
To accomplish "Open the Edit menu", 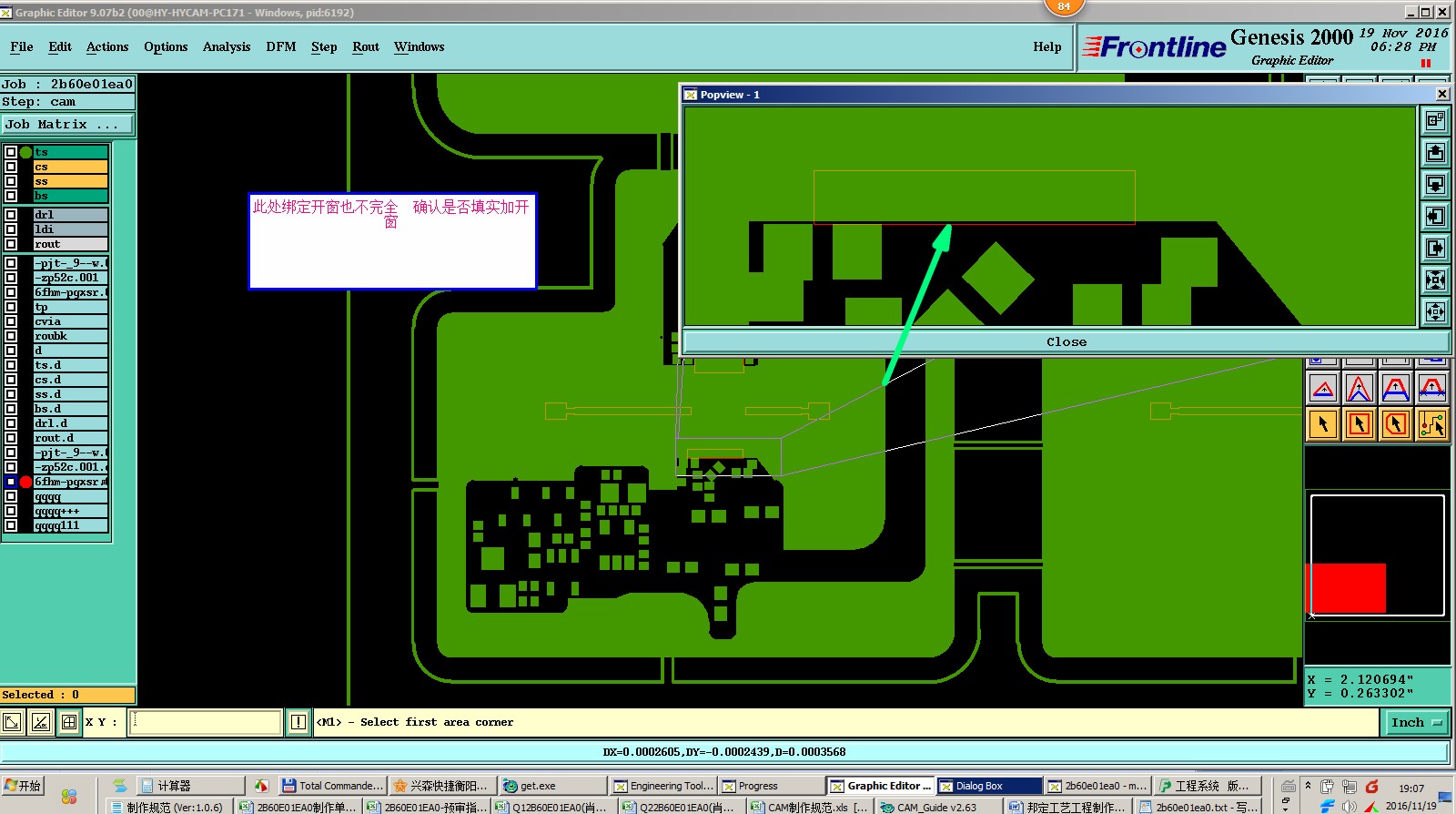I will [60, 46].
